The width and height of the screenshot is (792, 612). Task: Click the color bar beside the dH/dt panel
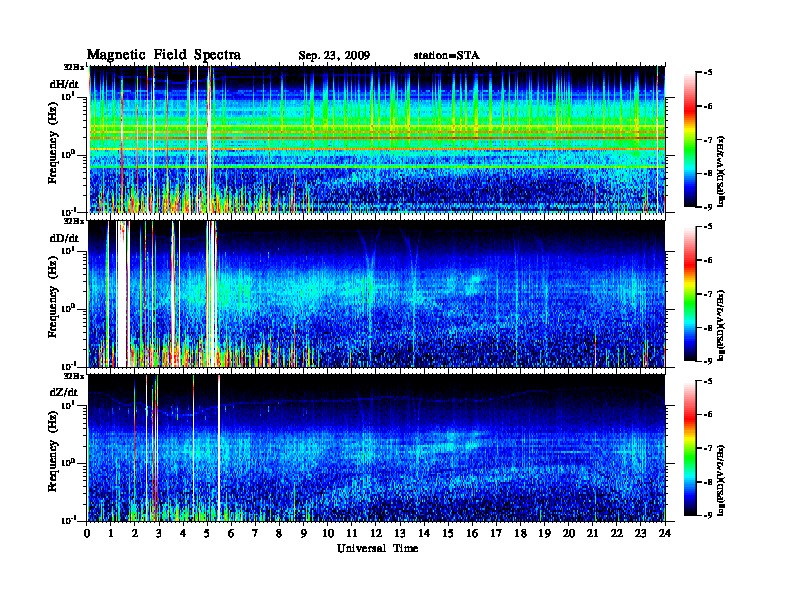point(690,140)
